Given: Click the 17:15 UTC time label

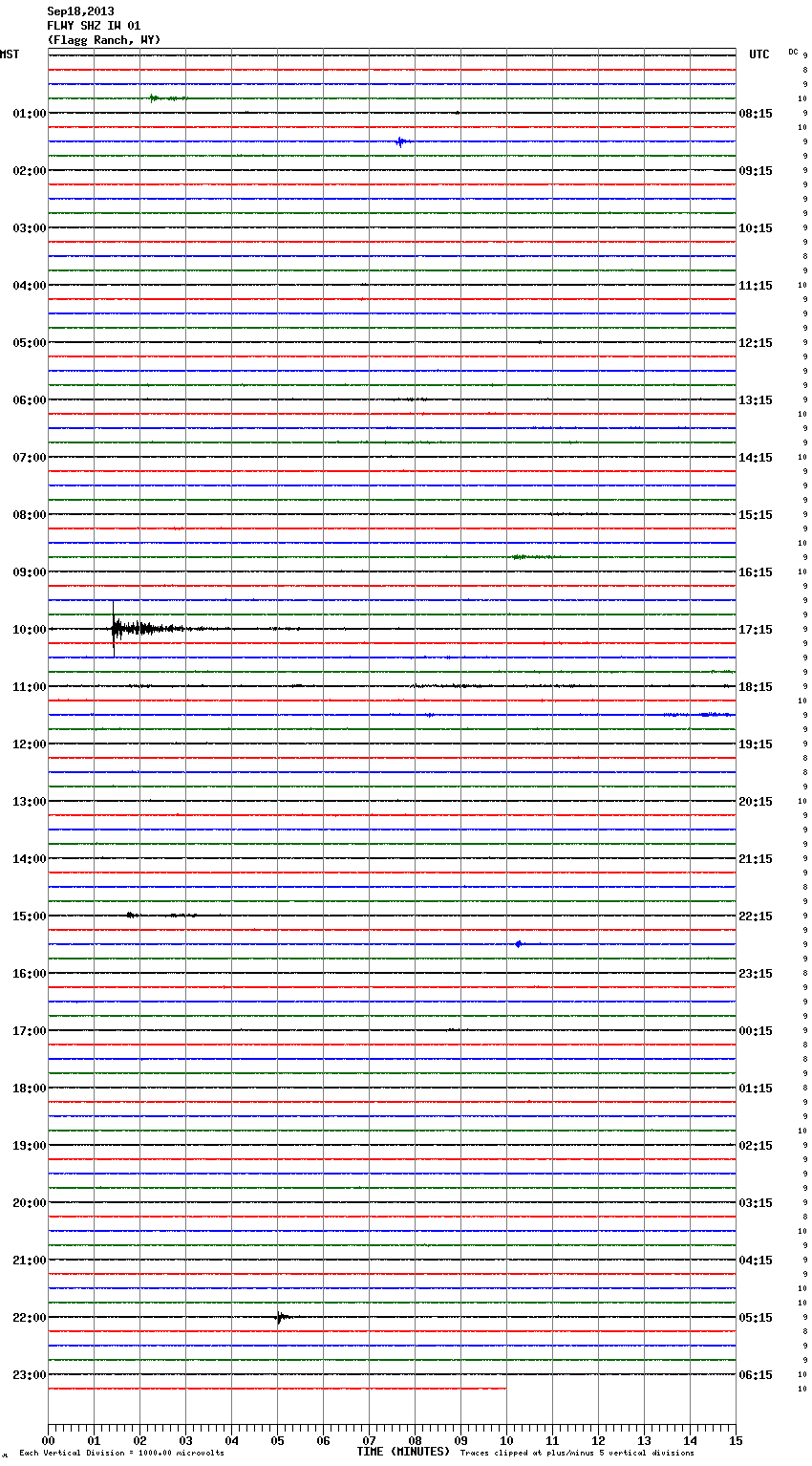Looking at the screenshot, I should pos(756,630).
